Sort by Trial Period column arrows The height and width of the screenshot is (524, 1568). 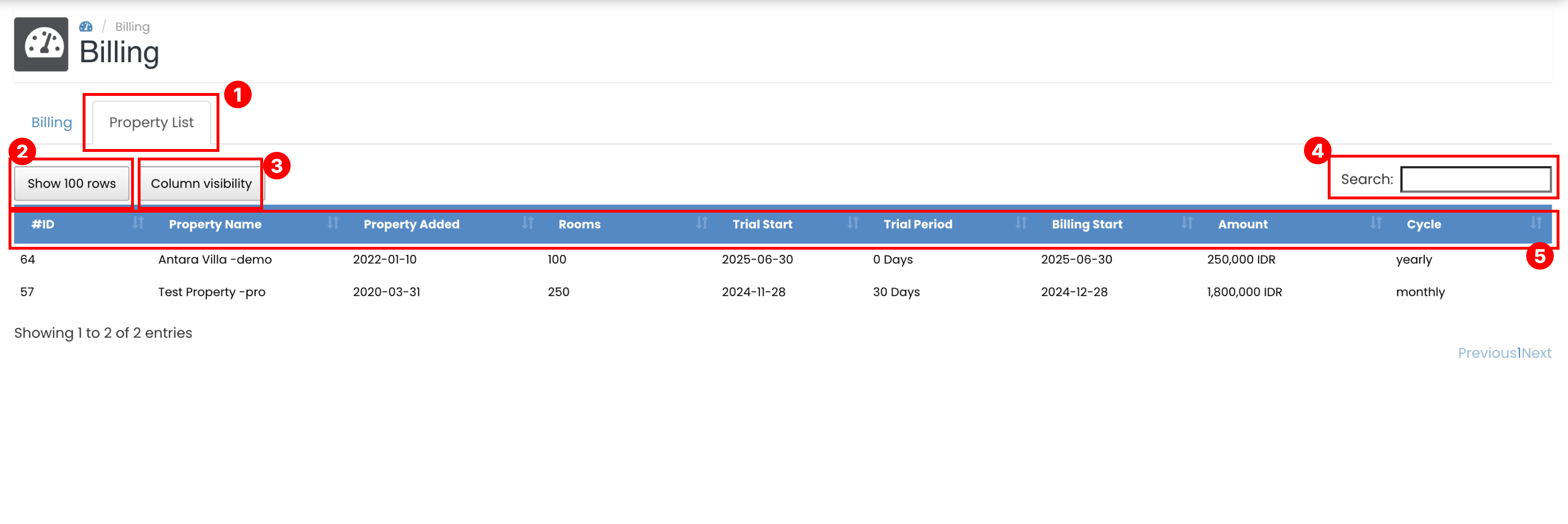1021,223
